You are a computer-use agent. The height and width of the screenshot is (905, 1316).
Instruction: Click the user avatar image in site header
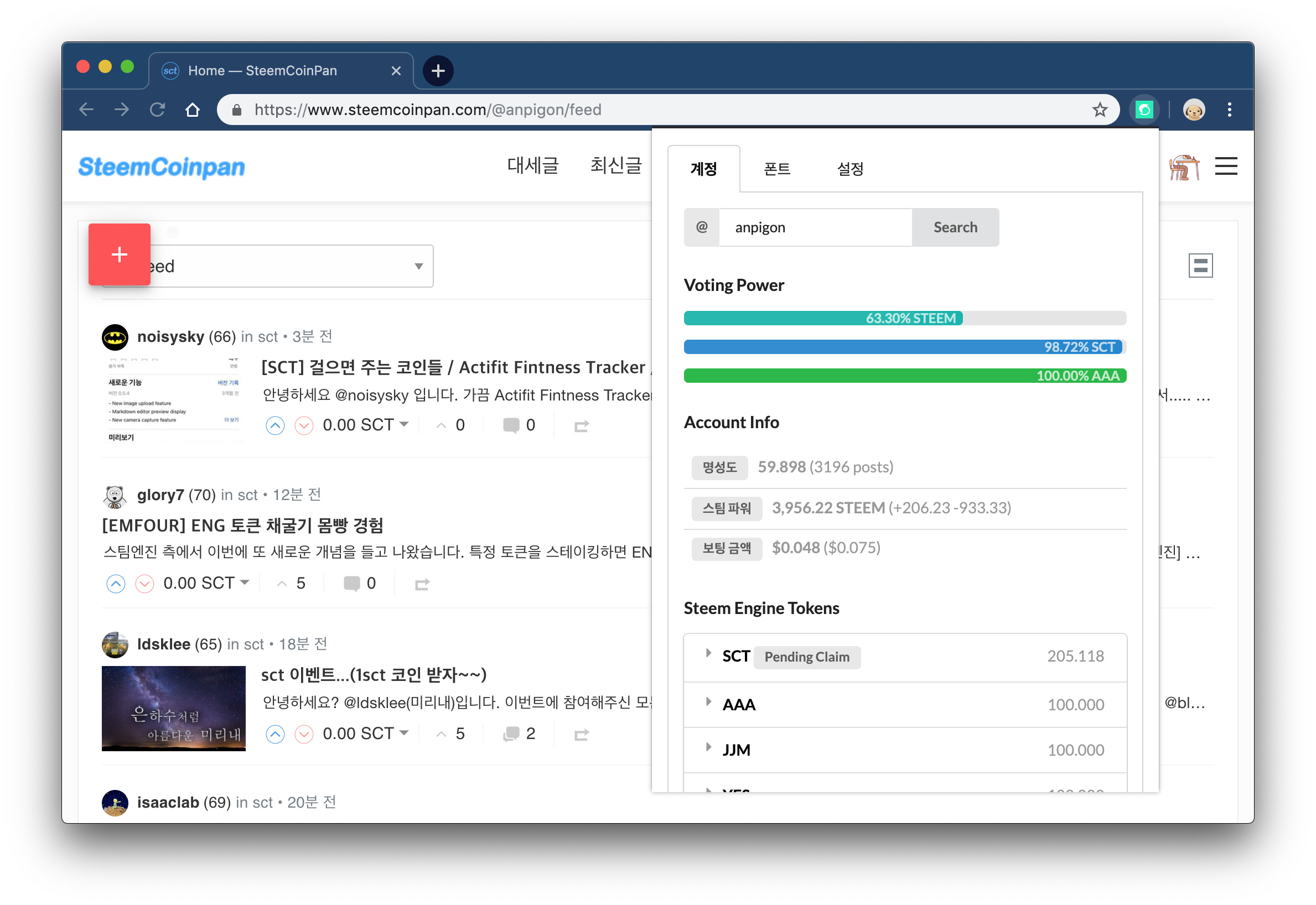[x=1184, y=167]
